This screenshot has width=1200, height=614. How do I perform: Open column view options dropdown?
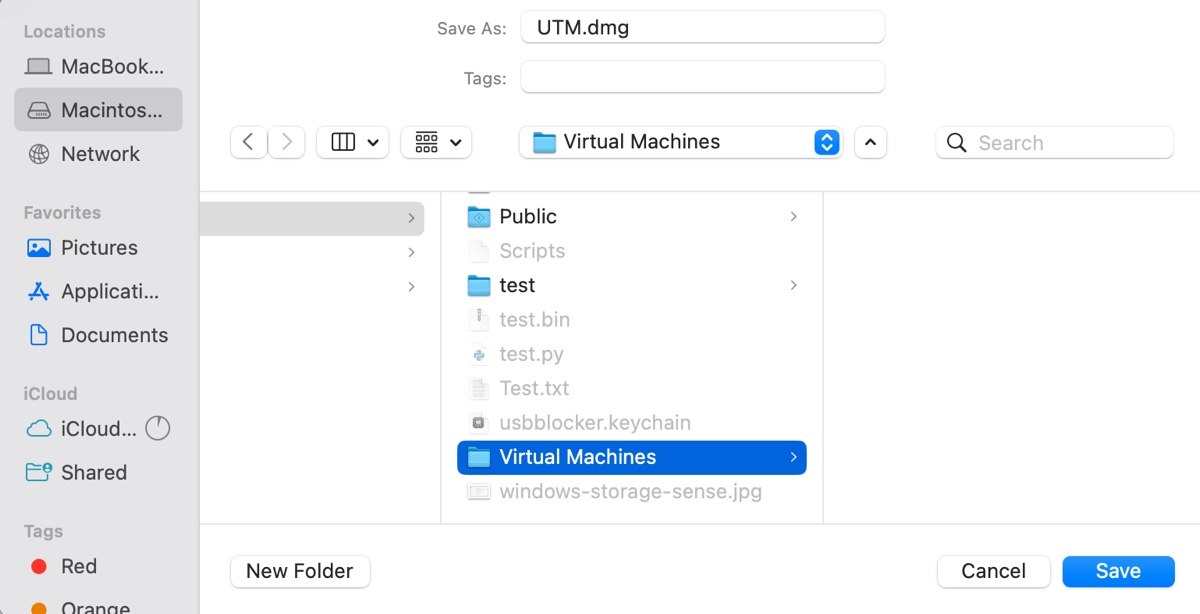click(x=353, y=142)
